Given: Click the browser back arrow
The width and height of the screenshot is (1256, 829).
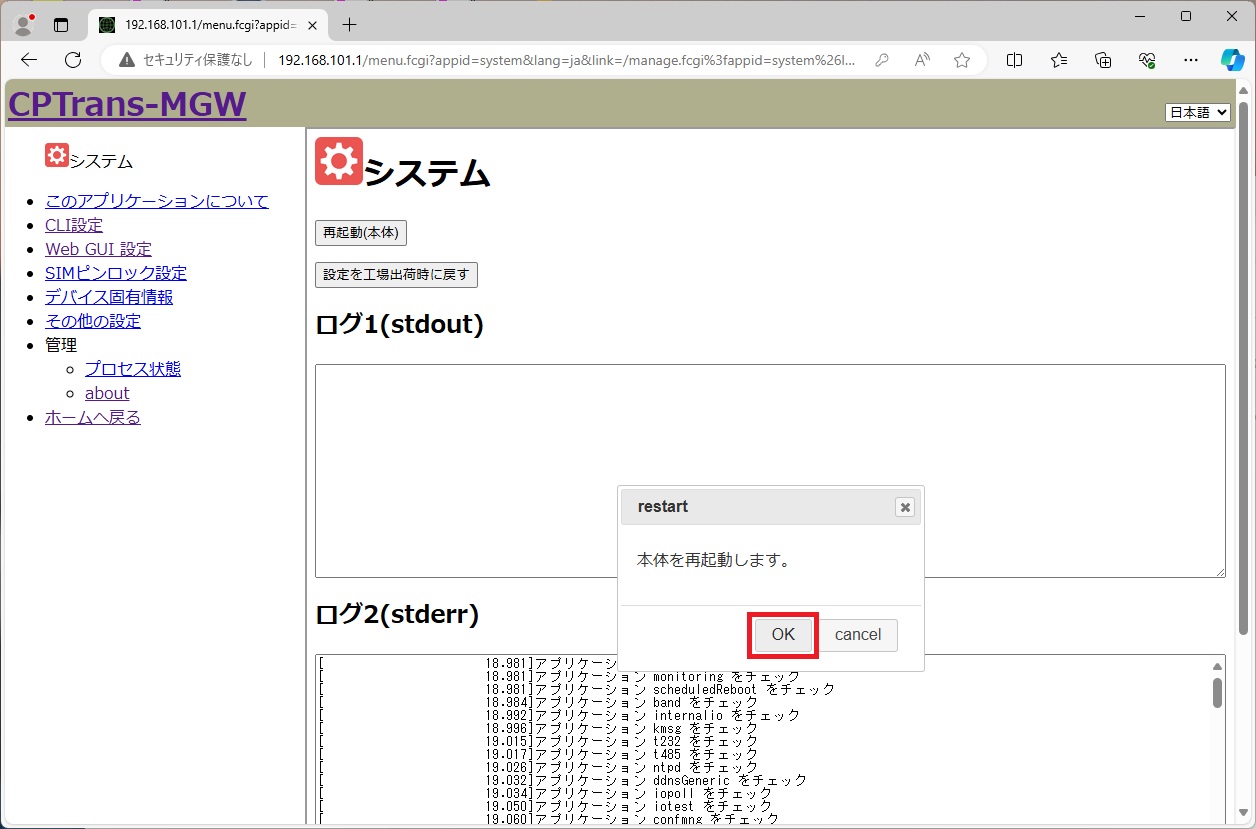Looking at the screenshot, I should (29, 60).
